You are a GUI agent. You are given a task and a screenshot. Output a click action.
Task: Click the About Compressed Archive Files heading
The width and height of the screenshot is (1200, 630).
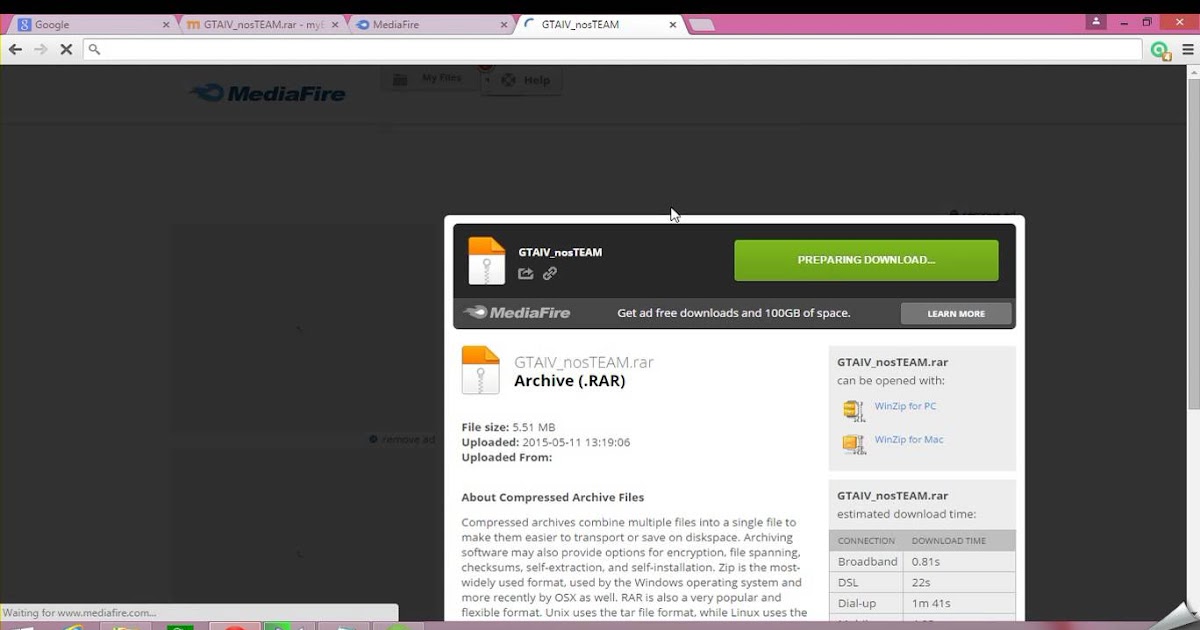[553, 497]
